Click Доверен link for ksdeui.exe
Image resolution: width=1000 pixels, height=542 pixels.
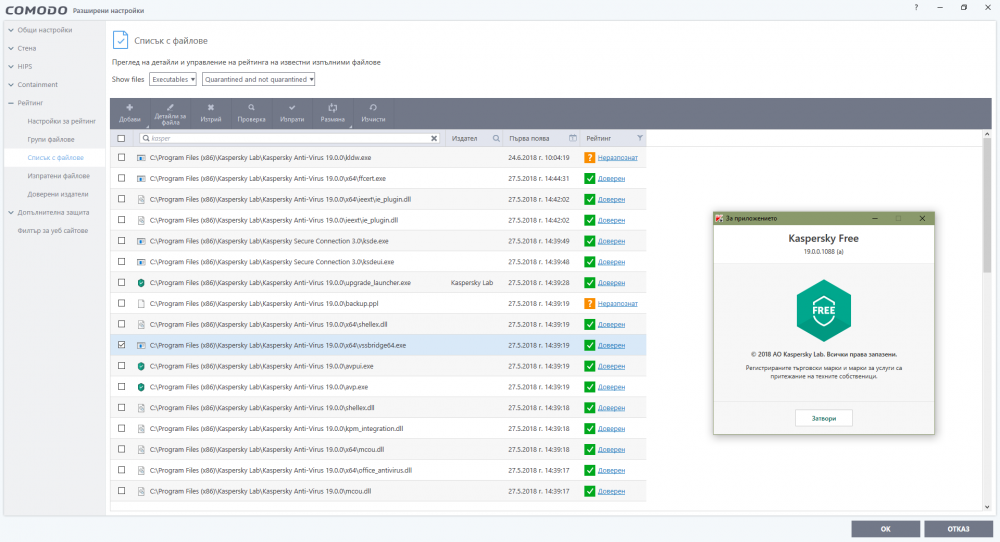tap(611, 262)
